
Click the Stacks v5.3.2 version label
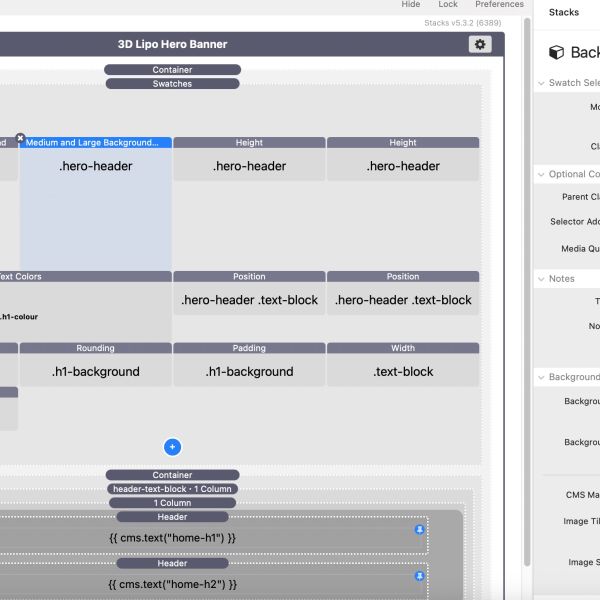[x=463, y=23]
